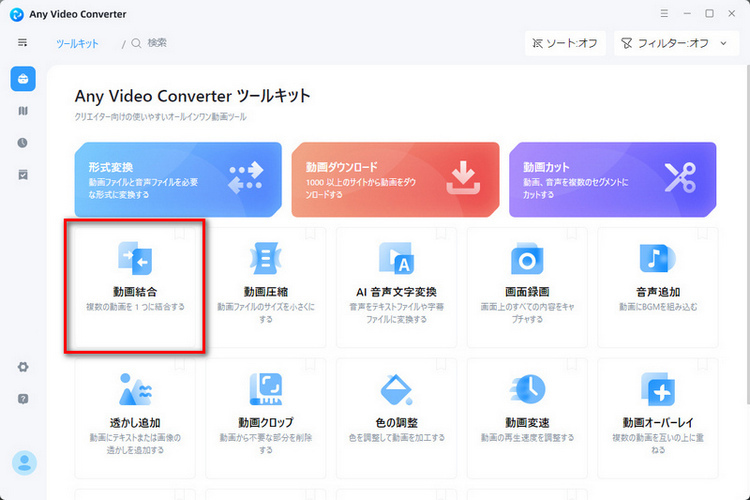Viewport: 750px width, 500px height.
Task: Open the history clock icon in sidebar
Action: pyautogui.click(x=22, y=143)
